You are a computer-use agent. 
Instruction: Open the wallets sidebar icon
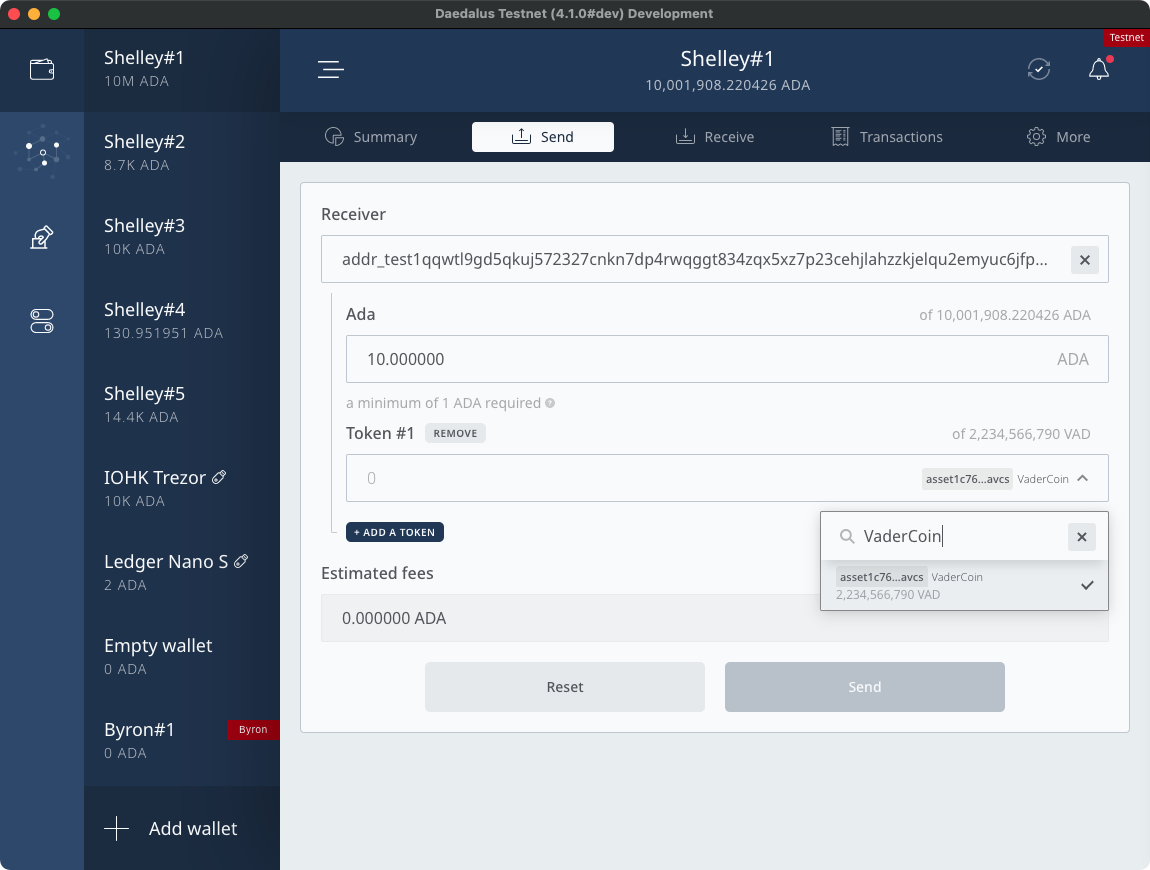[42, 69]
